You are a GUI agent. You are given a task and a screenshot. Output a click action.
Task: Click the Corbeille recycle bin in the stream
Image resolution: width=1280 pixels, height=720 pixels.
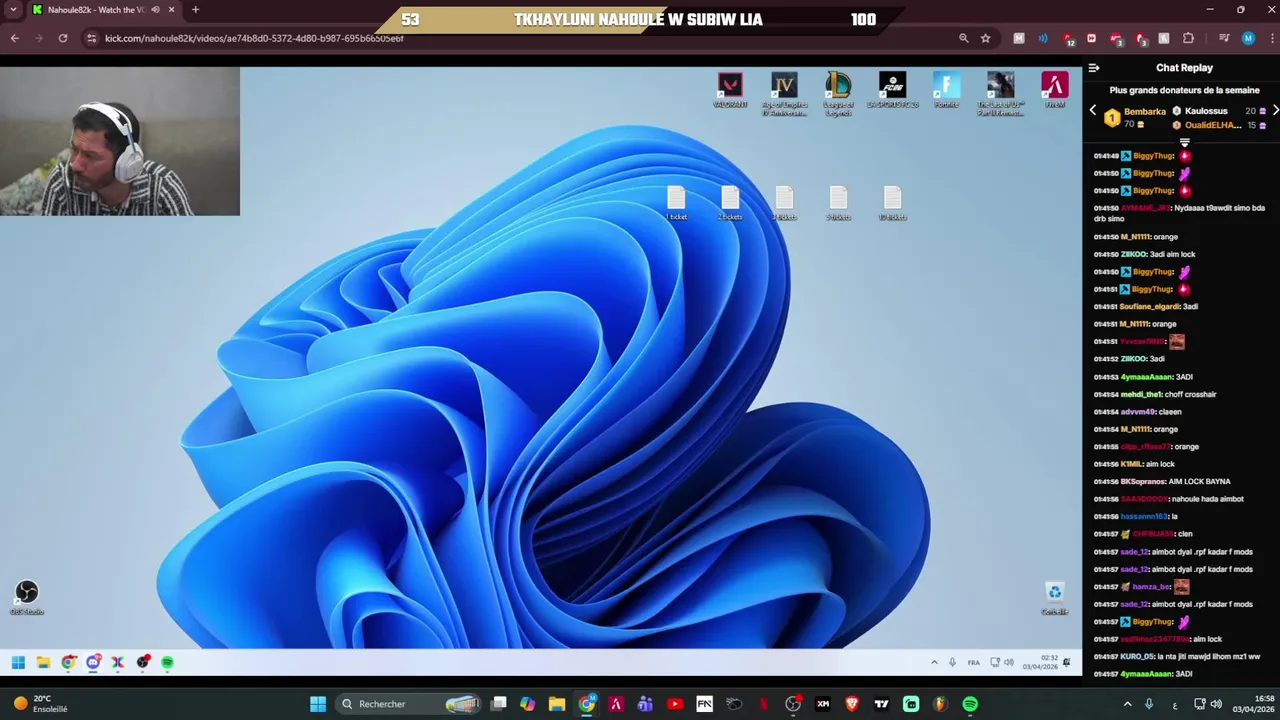coord(1054,598)
